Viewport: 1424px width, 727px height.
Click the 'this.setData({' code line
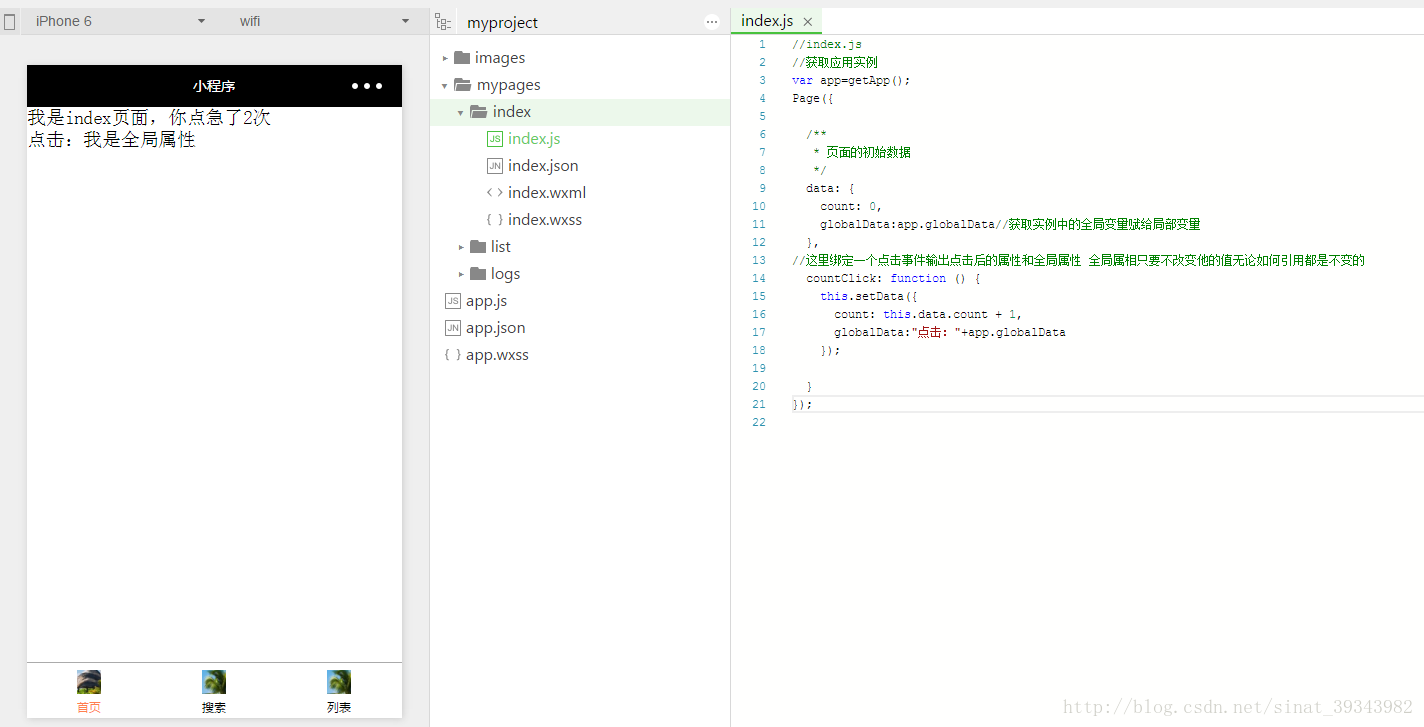(x=869, y=296)
